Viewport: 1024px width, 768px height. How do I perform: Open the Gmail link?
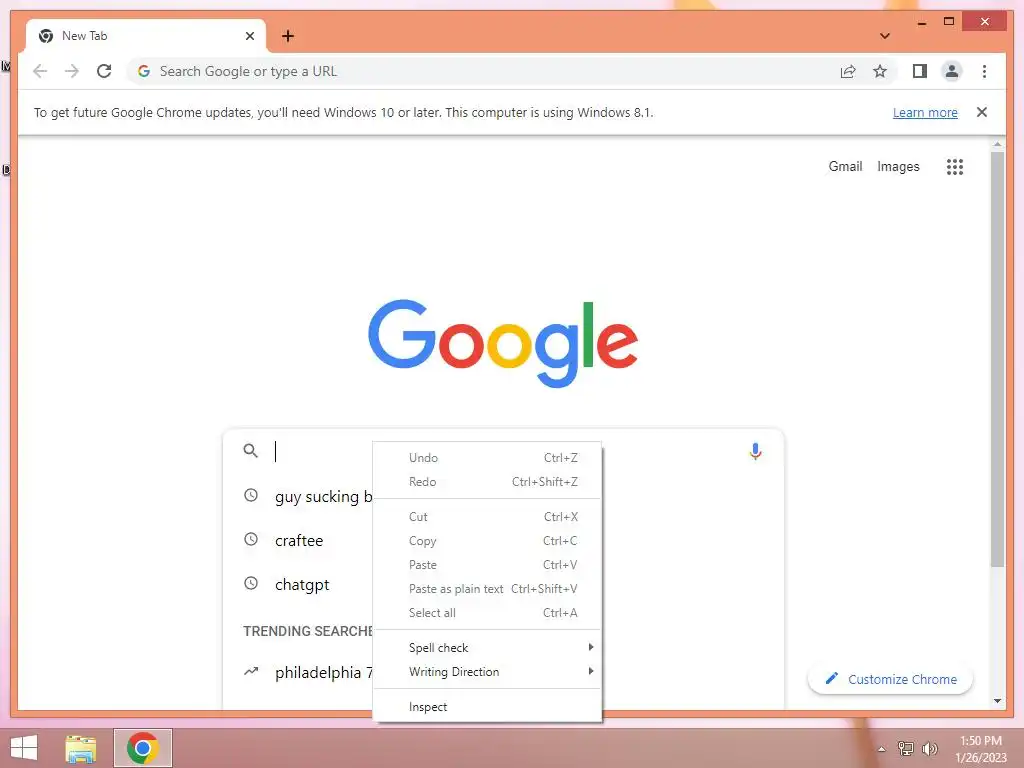click(845, 167)
